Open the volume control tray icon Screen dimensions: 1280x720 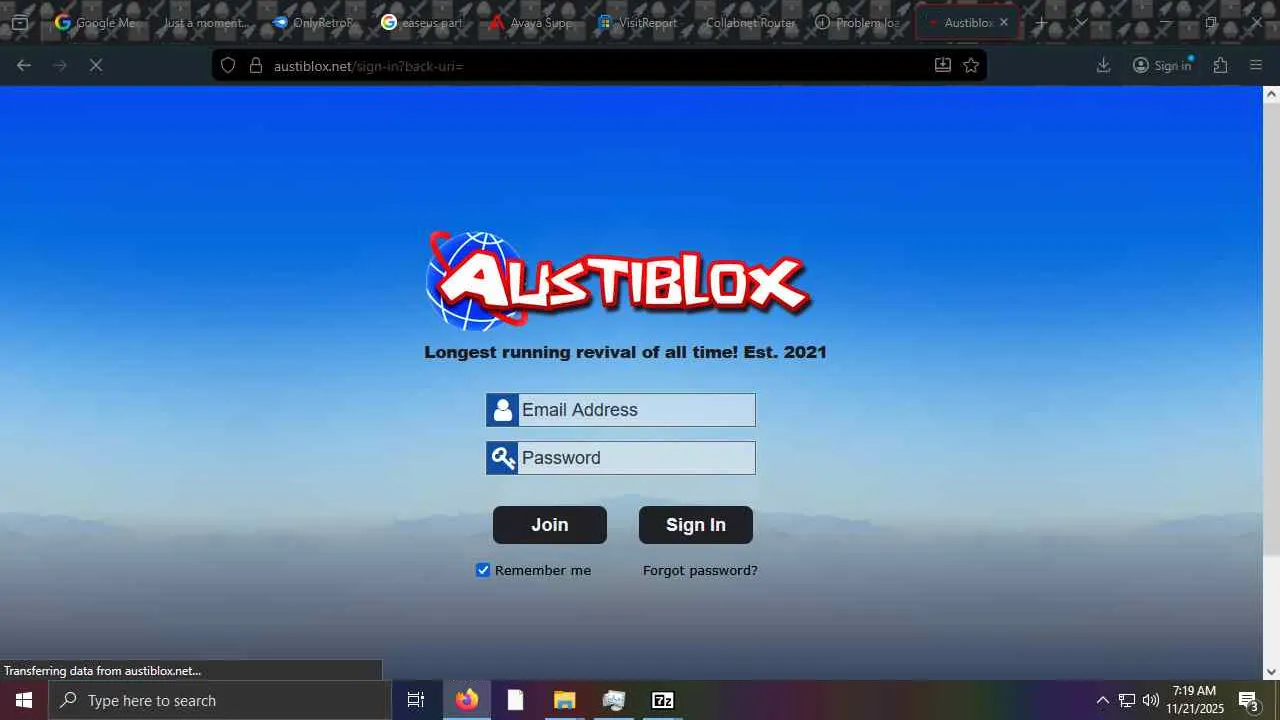(1150, 700)
